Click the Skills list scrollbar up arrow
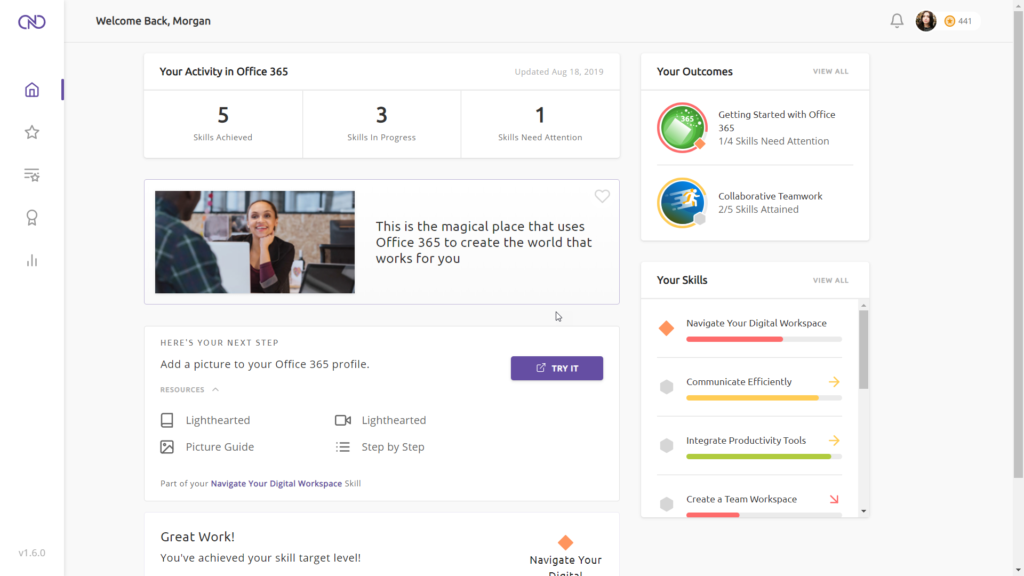The height and width of the screenshot is (576, 1024). 863,305
